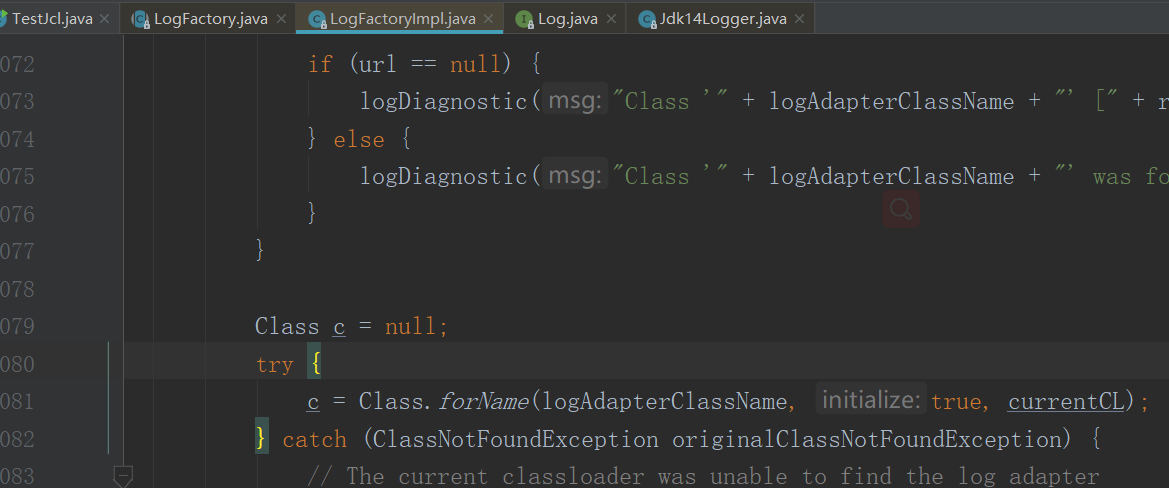Screen dimensions: 1169x488
Task: Click the 'null' keyword on line 079
Action: coord(410,327)
